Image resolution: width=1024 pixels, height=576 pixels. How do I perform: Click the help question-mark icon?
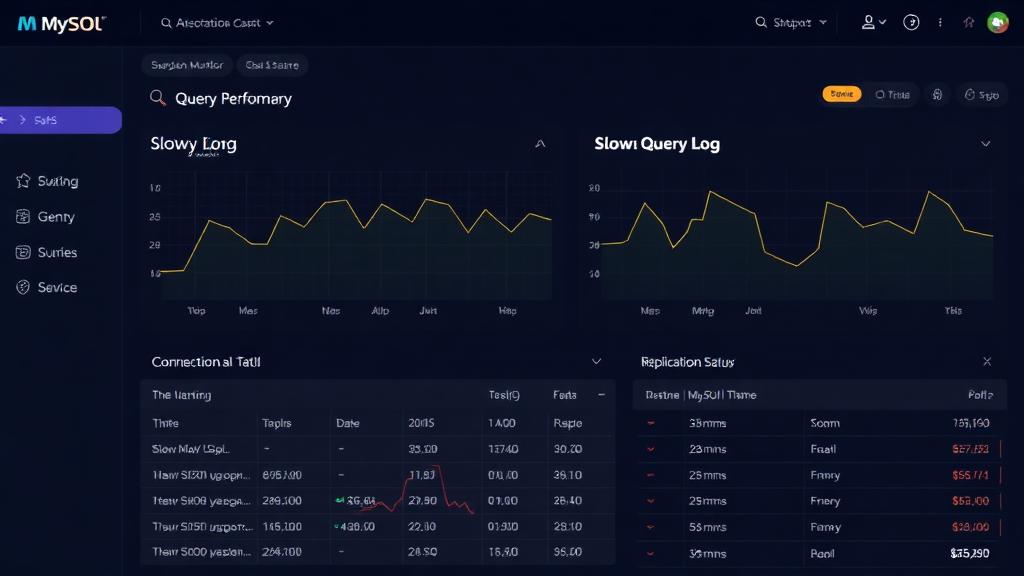910,21
